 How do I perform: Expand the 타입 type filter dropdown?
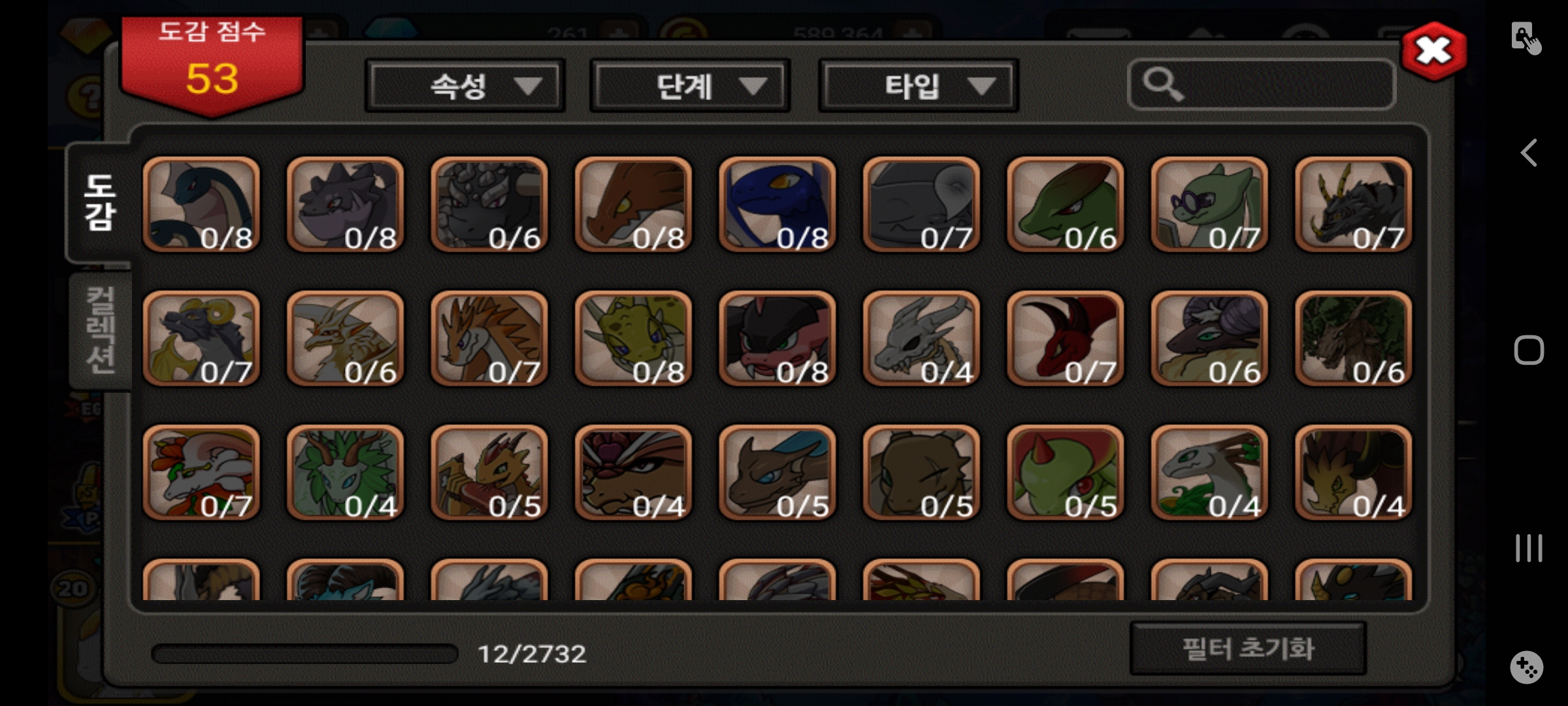(x=918, y=86)
